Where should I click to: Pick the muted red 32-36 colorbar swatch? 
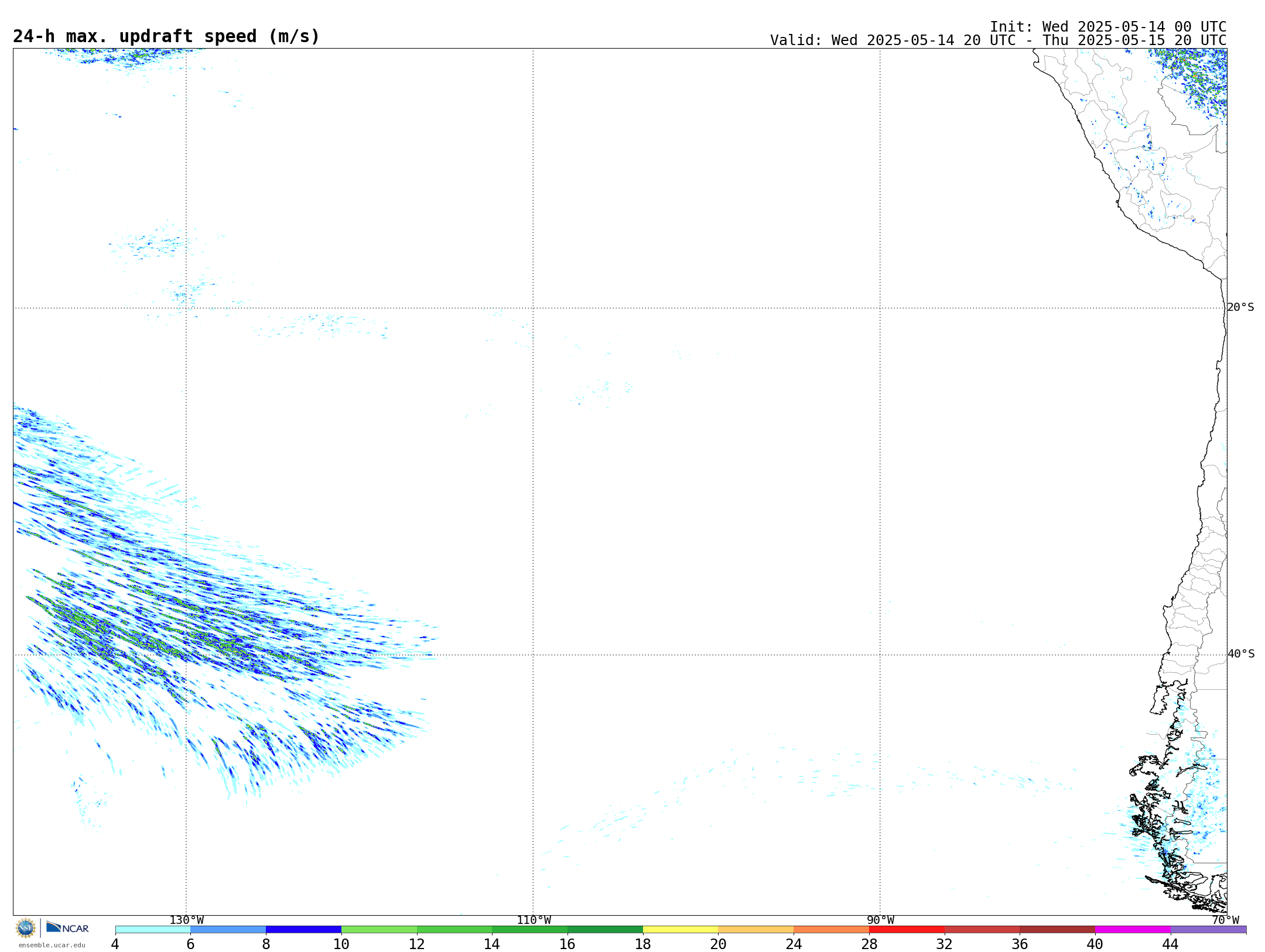click(x=982, y=930)
